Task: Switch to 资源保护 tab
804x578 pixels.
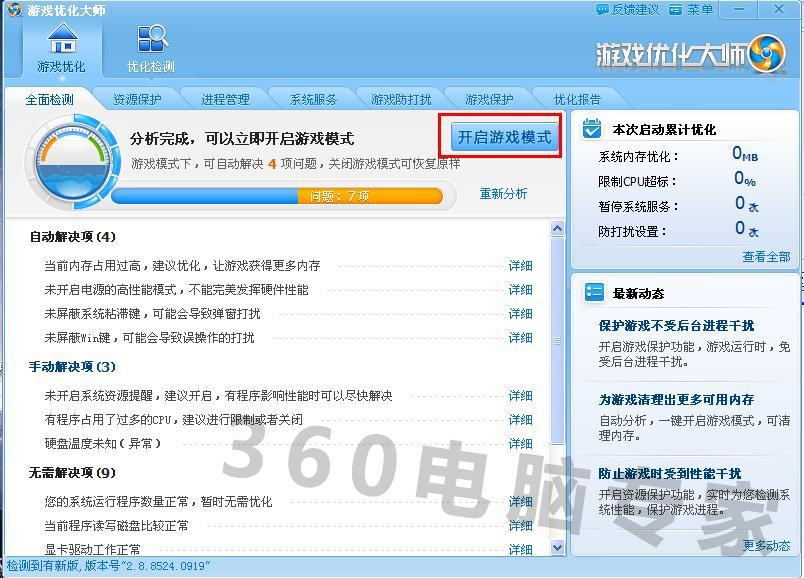Action: coord(137,99)
